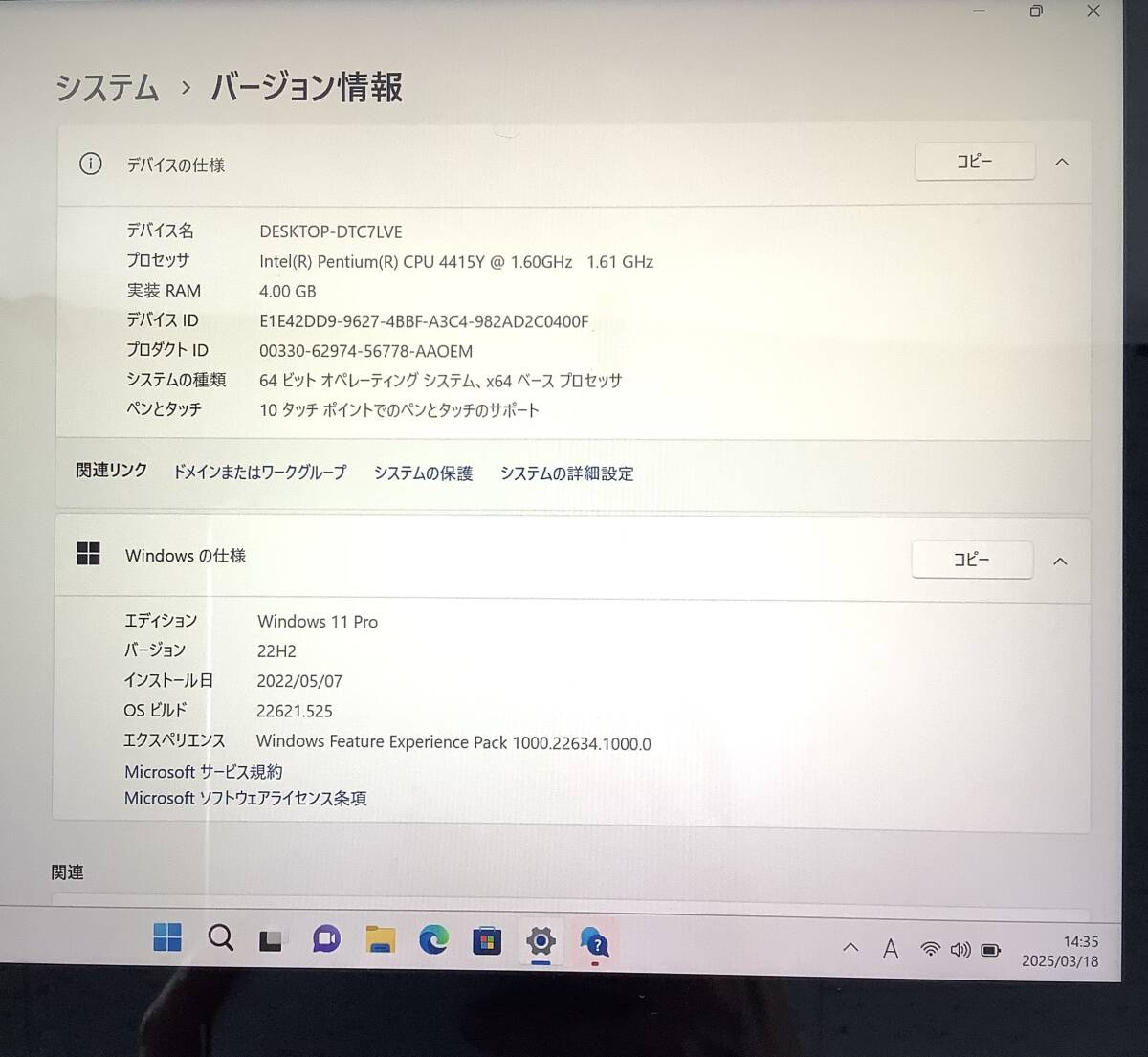Select the version value 22H2
The image size is (1148, 1057).
(x=276, y=651)
